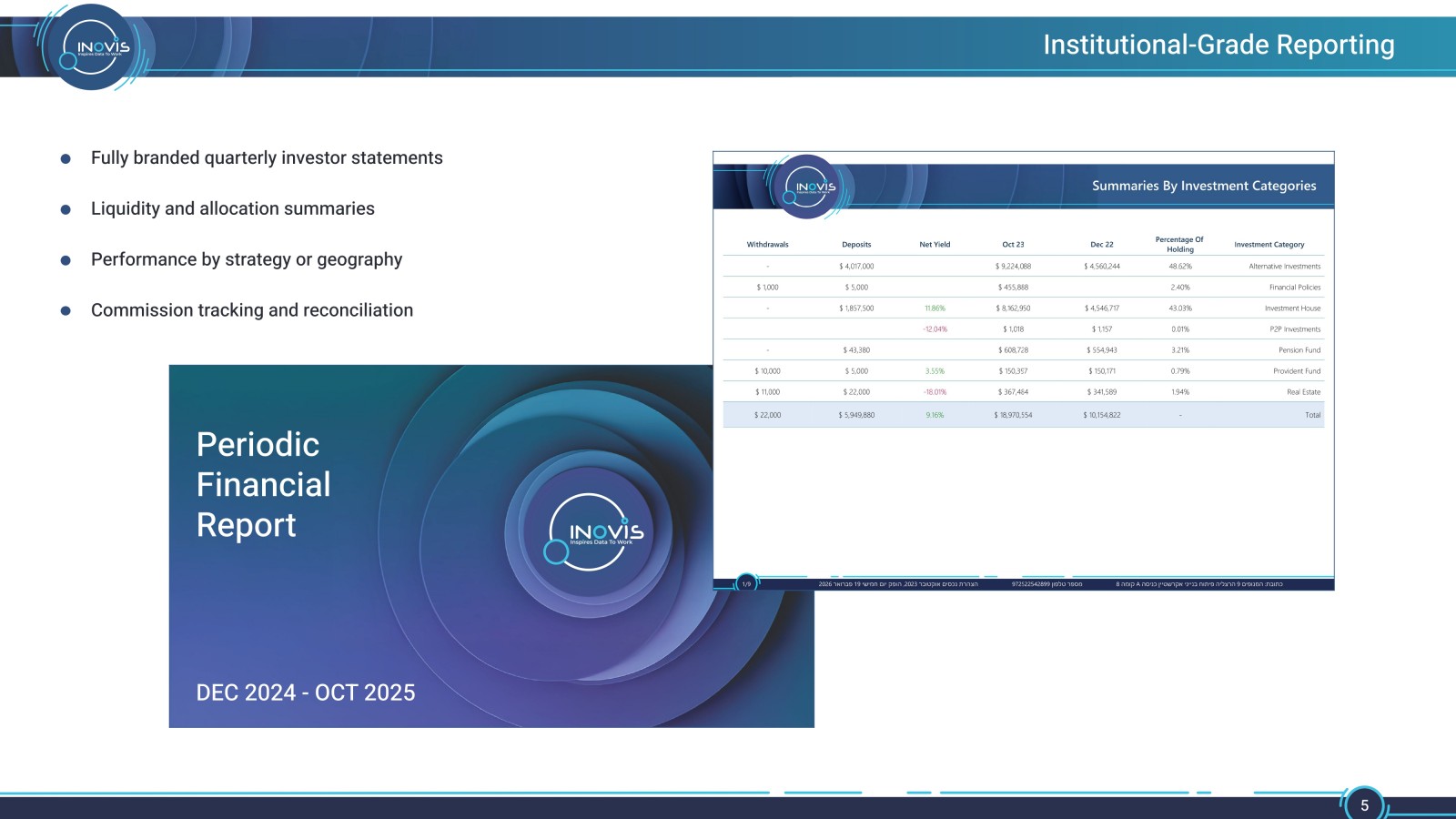Click the Net Yield column header
Image resolution: width=1456 pixels, height=819 pixels.
point(935,245)
